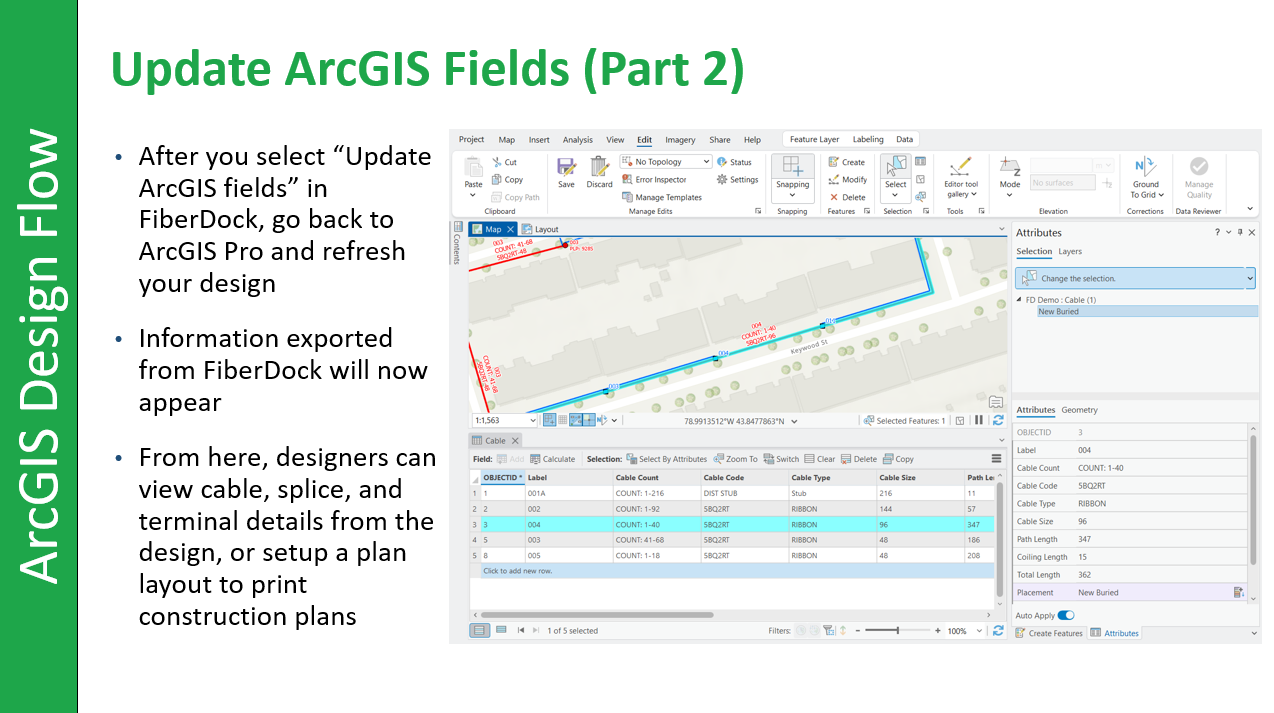Adjust the table zoom slider
This screenshot has height=713, width=1274.
(898, 631)
